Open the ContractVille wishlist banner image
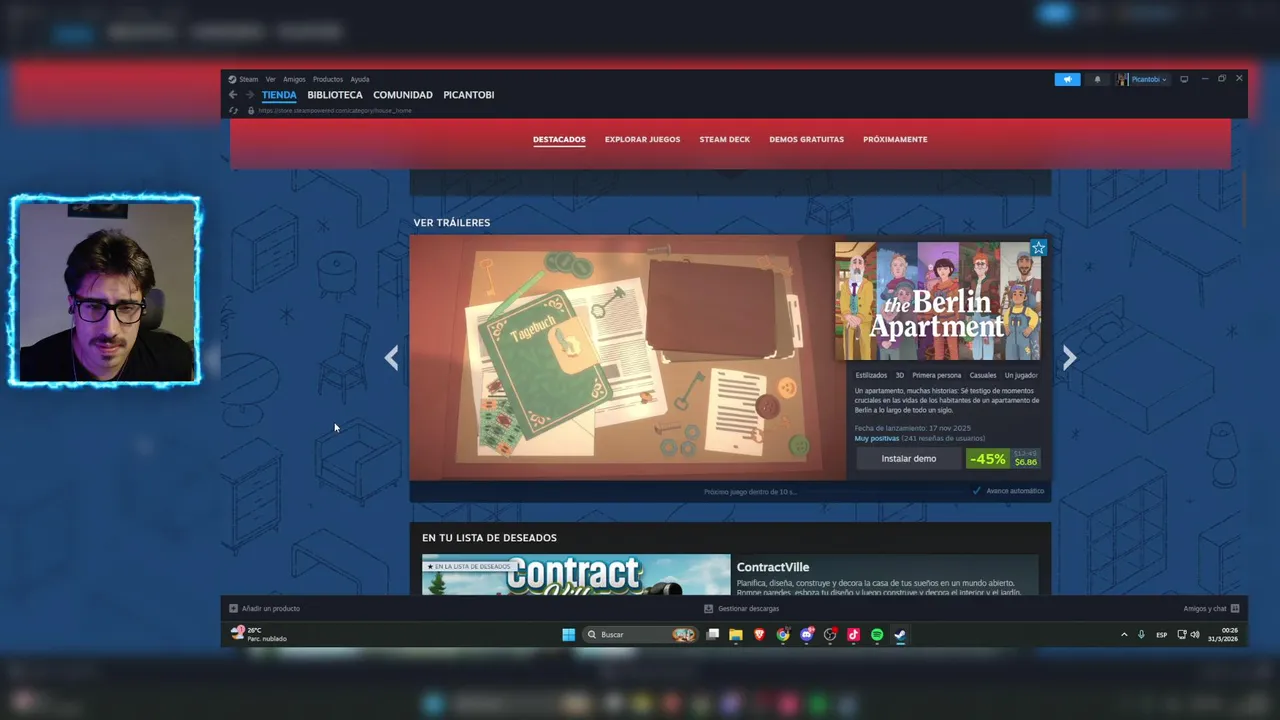This screenshot has width=1280, height=720. 576,575
